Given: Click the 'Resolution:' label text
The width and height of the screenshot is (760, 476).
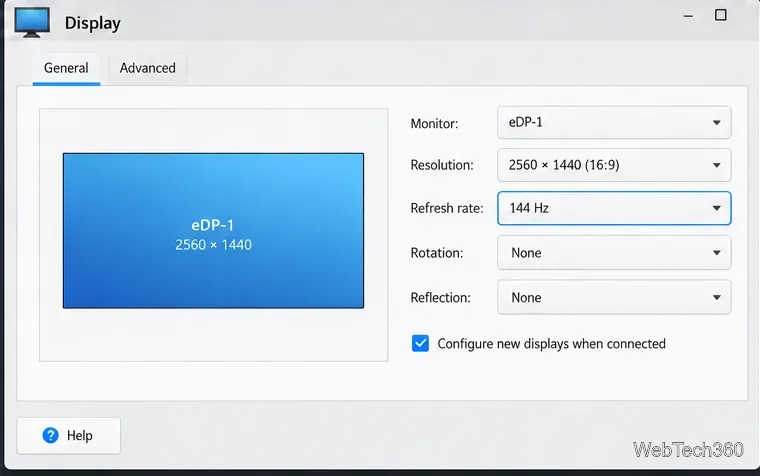Looking at the screenshot, I should pos(442,165).
